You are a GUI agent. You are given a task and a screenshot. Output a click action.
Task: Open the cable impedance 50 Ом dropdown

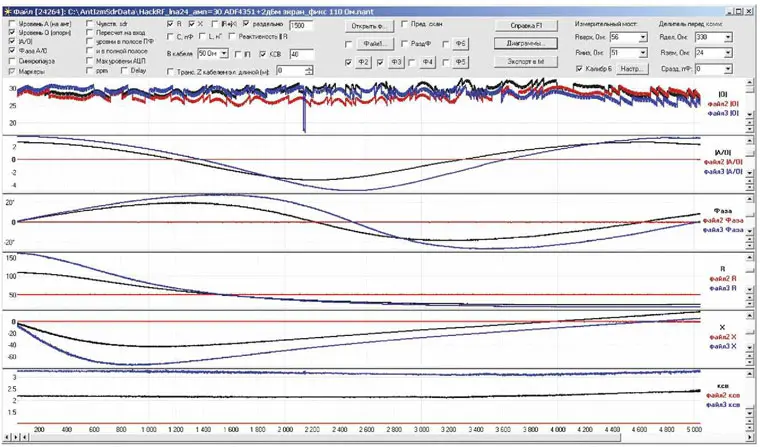225,53
